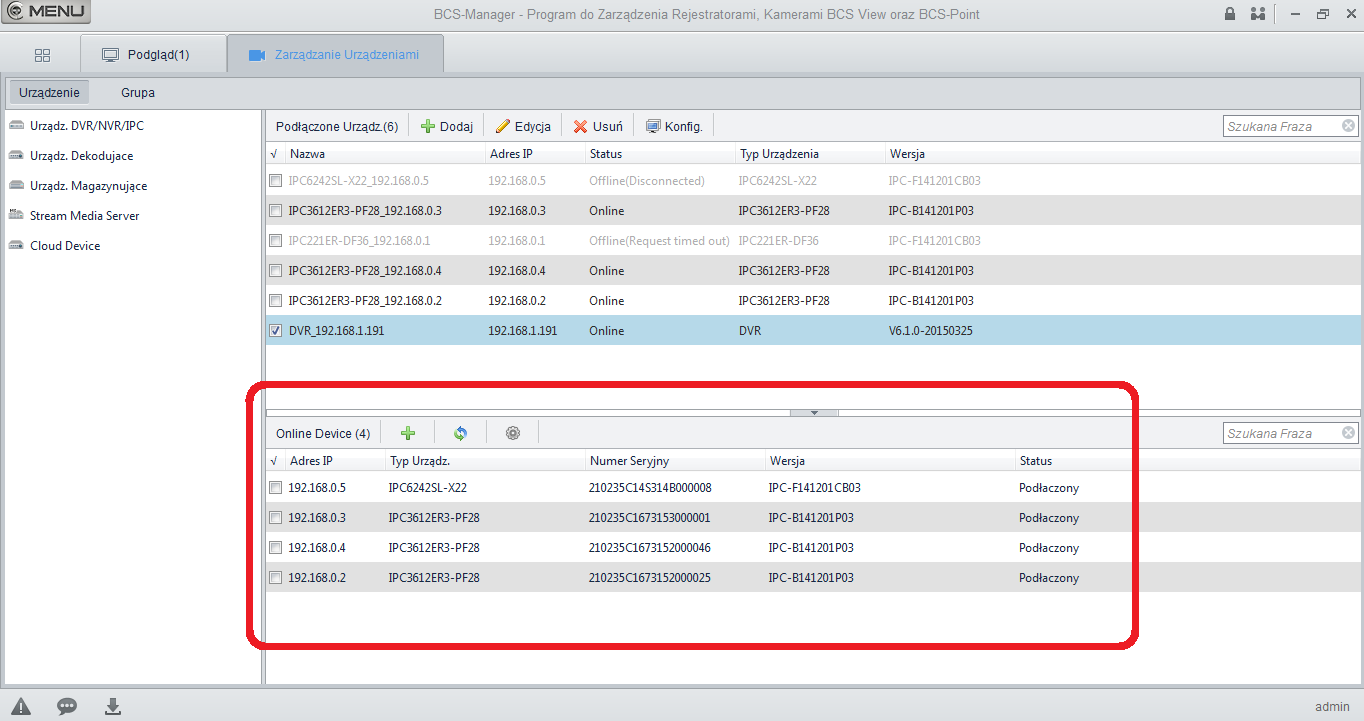1364x721 pixels.
Task: Check the IPC3612ER3-PF28_192.168.0.4 device checkbox
Action: click(275, 271)
